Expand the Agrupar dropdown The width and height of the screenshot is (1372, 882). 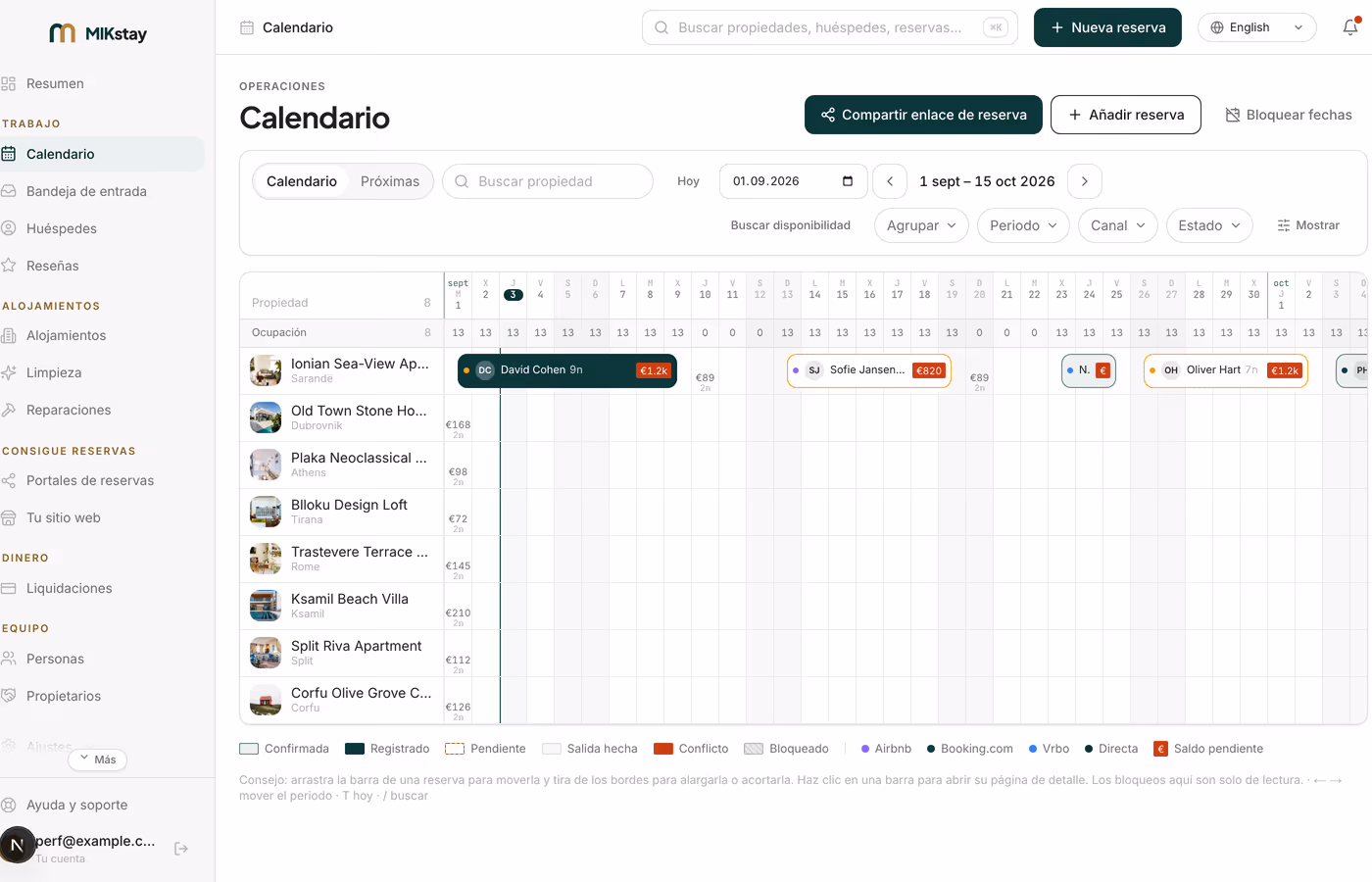921,225
